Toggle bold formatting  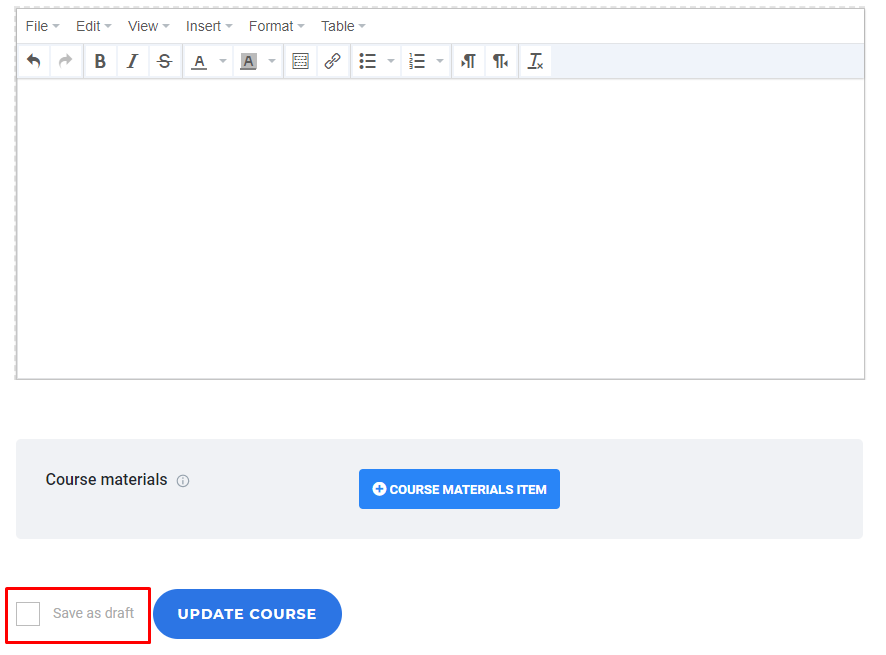pos(100,61)
